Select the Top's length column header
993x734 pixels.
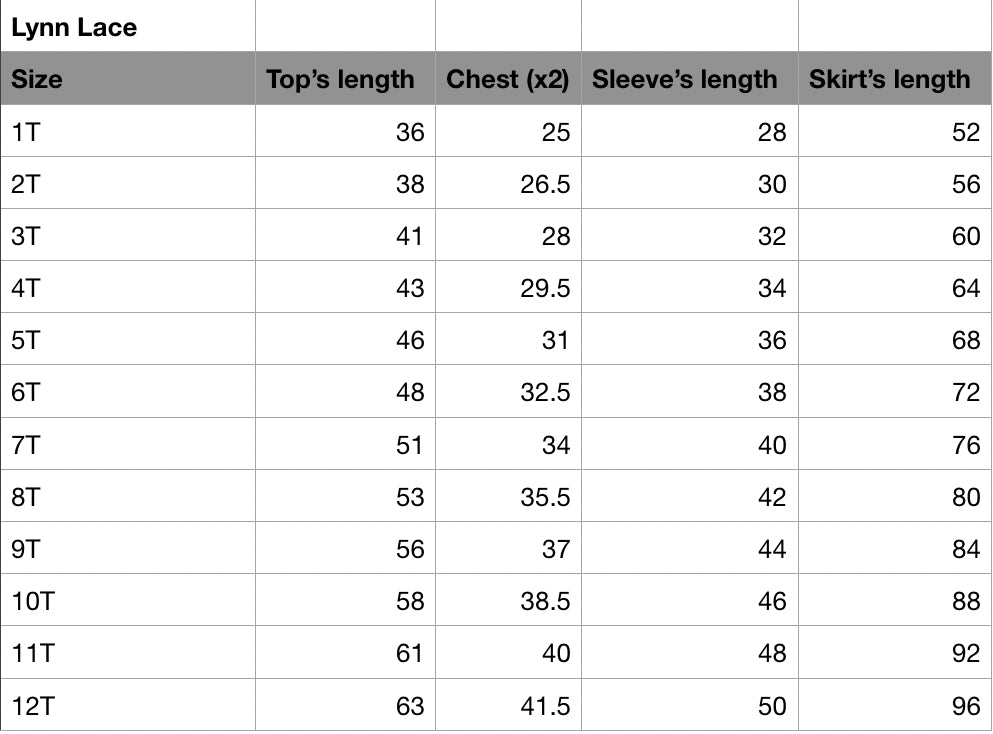(340, 79)
